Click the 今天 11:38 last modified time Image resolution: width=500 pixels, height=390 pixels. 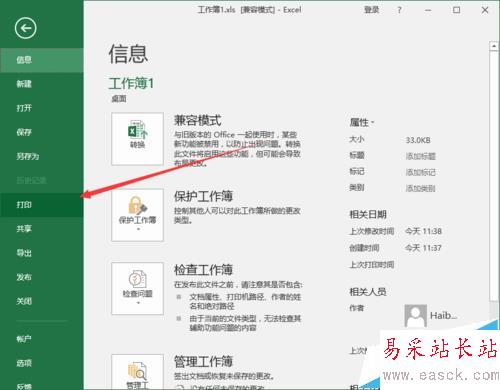click(423, 231)
